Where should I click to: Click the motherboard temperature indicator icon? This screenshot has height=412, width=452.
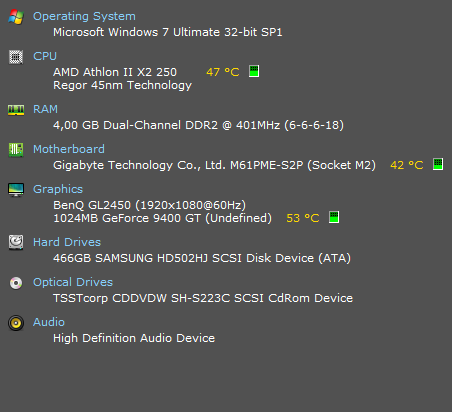[438, 164]
